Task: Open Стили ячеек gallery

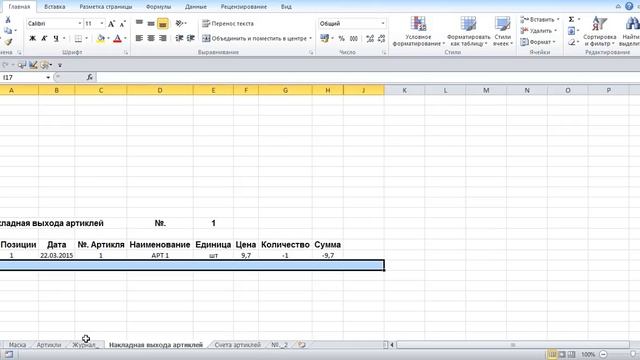Action: (x=502, y=31)
